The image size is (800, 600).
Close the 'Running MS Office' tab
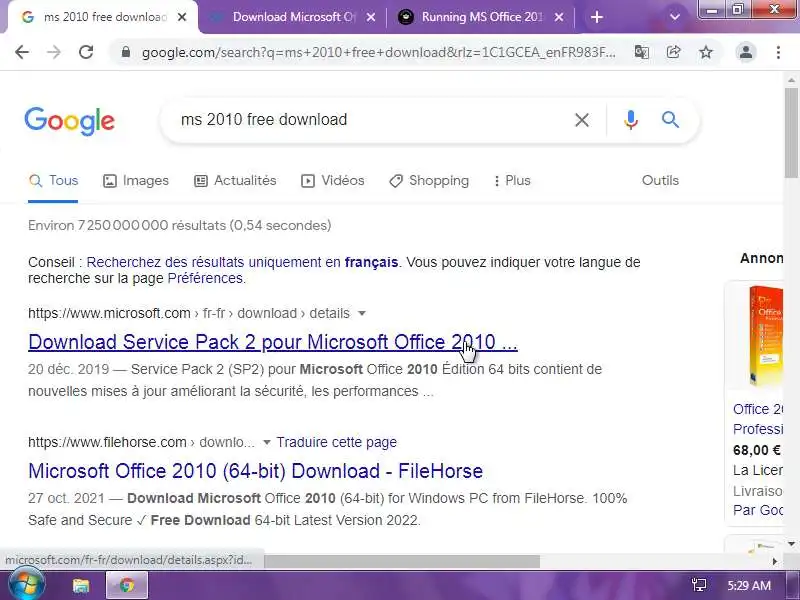click(x=559, y=17)
